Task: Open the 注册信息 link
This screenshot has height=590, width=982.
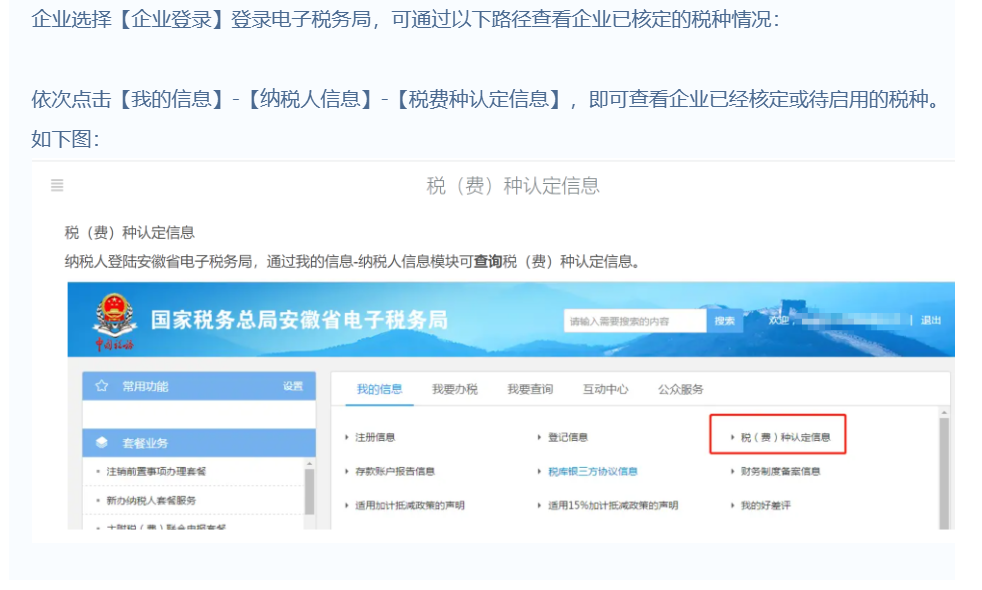Action: (382, 437)
